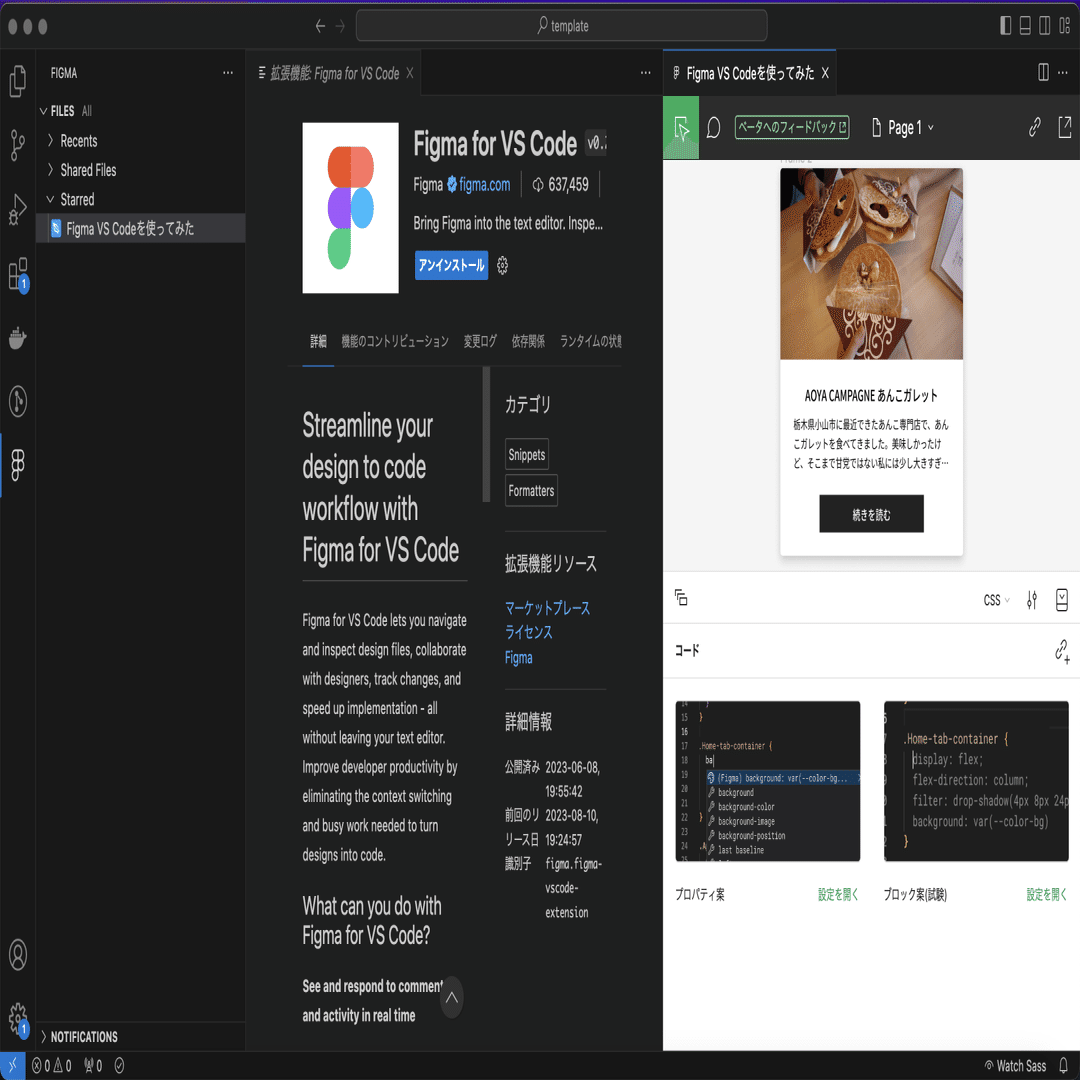
Task: Open the Extensions view with badge
Action: tap(18, 275)
